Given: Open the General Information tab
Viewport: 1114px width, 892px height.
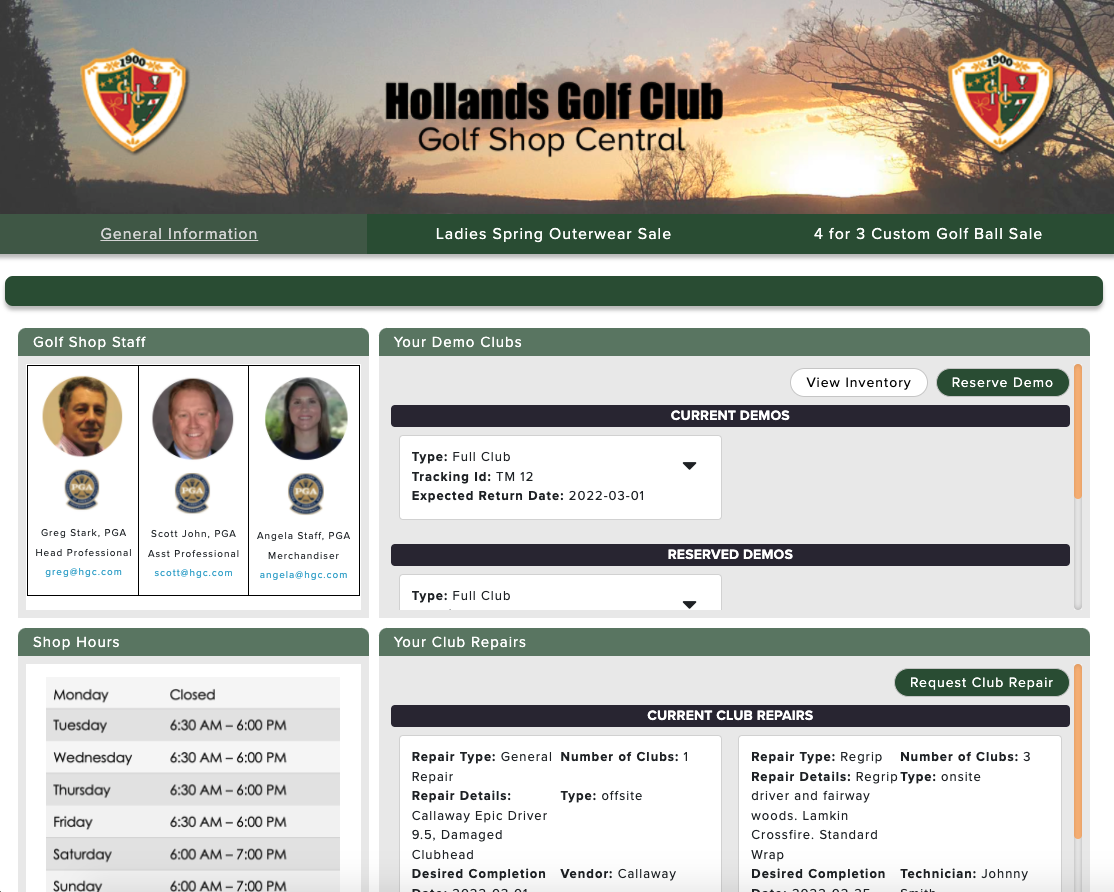Looking at the screenshot, I should 179,234.
